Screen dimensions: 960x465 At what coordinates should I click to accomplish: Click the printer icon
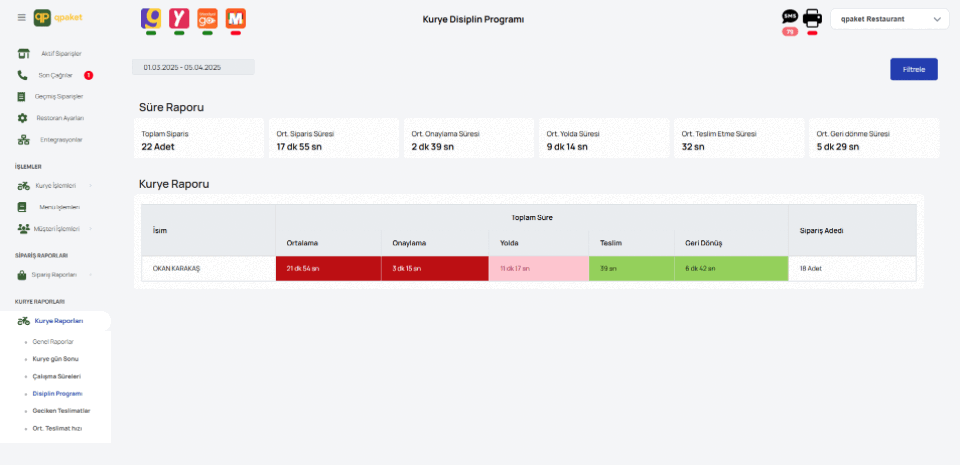pyautogui.click(x=812, y=17)
